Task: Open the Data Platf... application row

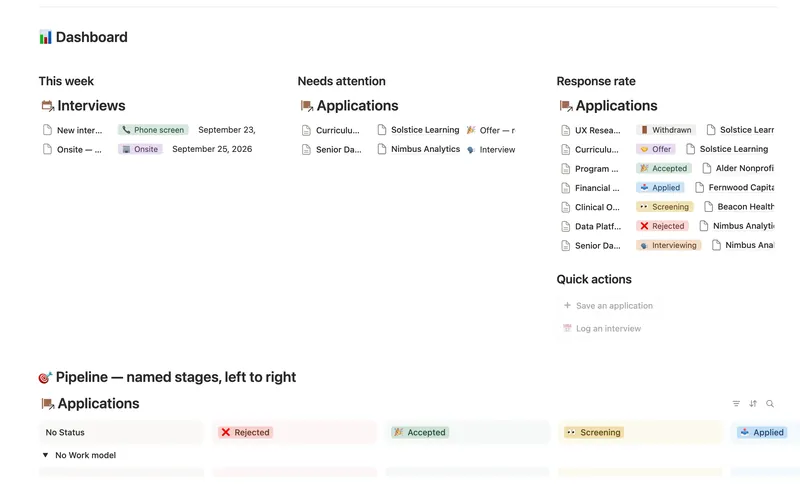Action: (x=598, y=226)
